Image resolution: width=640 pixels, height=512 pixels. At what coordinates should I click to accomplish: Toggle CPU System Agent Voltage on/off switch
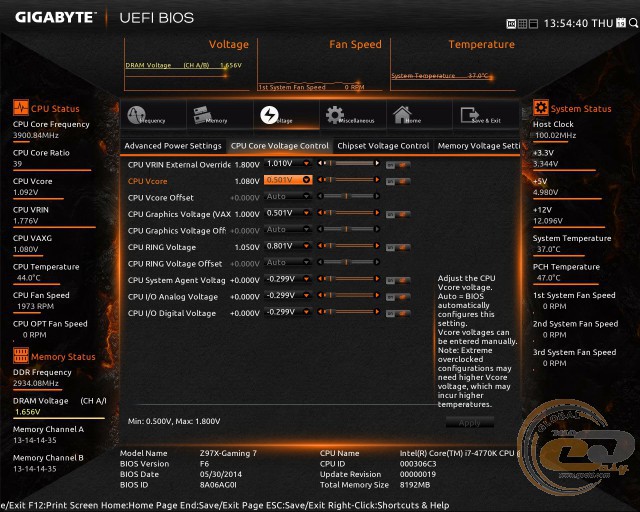pos(398,280)
